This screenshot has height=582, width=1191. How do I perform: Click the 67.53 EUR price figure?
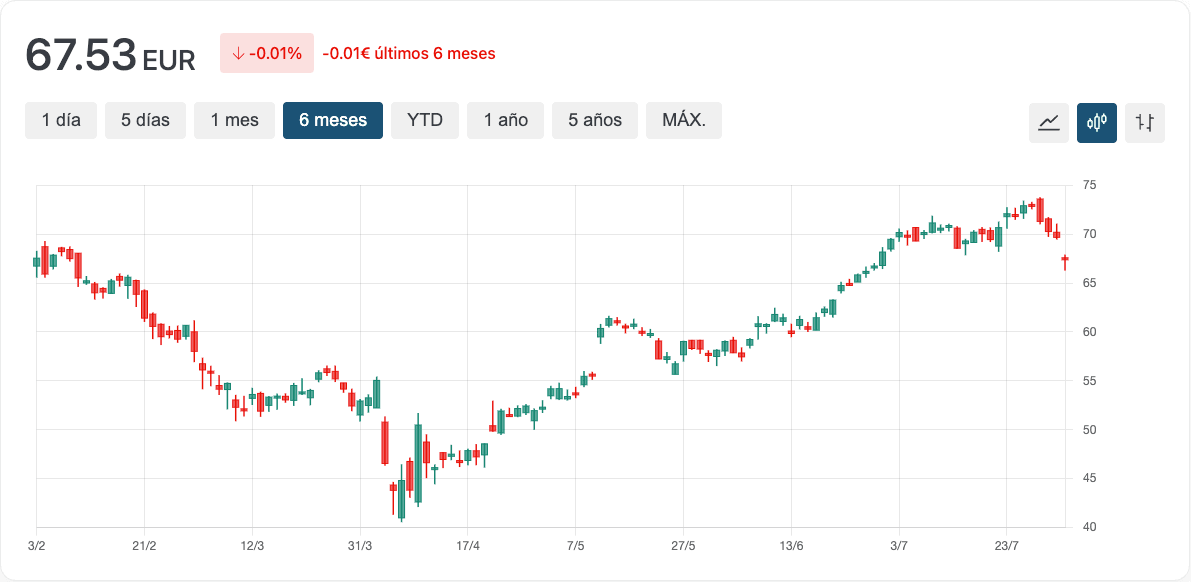click(110, 55)
